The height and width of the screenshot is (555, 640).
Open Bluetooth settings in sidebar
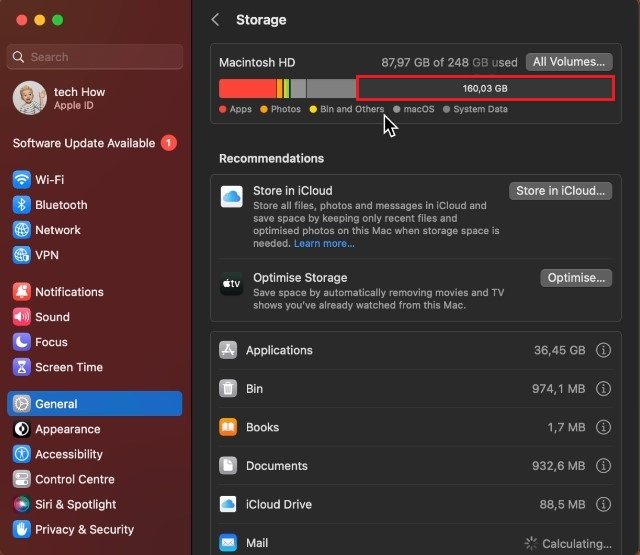coord(60,205)
